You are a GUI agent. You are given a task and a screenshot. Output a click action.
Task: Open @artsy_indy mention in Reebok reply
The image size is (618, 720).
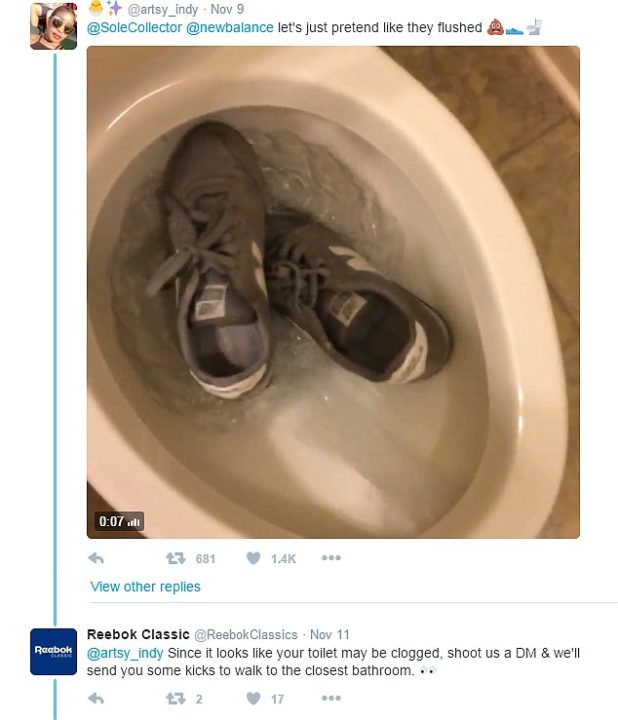pos(125,653)
